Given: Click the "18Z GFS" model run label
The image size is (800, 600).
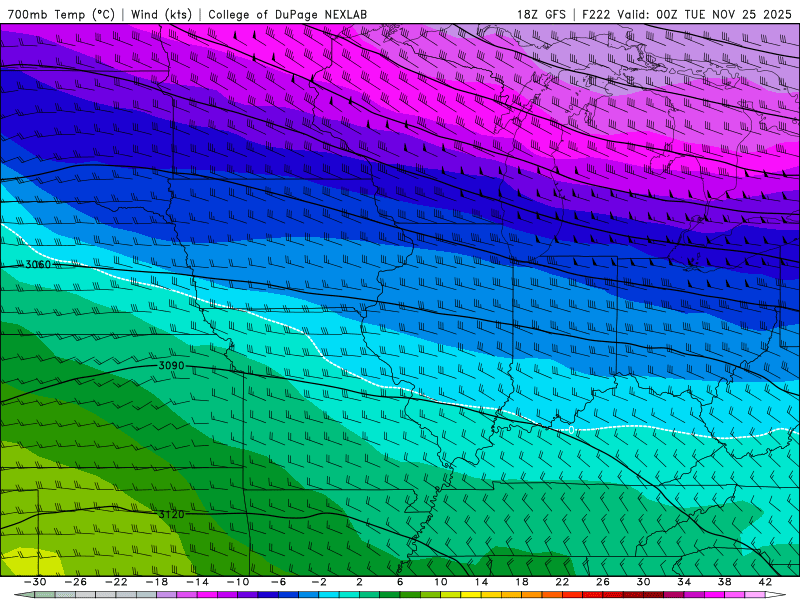Looking at the screenshot, I should [541, 14].
